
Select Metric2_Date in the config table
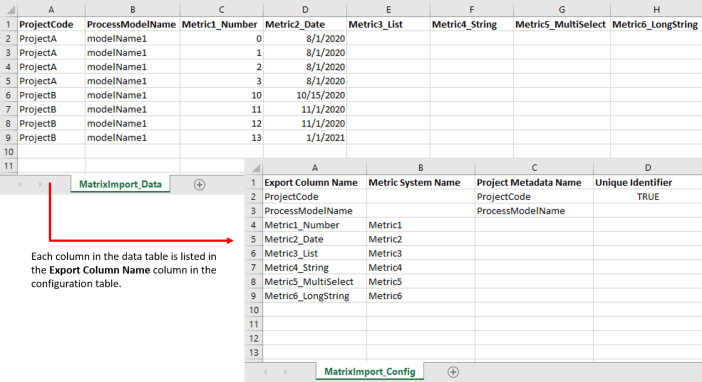coord(314,239)
